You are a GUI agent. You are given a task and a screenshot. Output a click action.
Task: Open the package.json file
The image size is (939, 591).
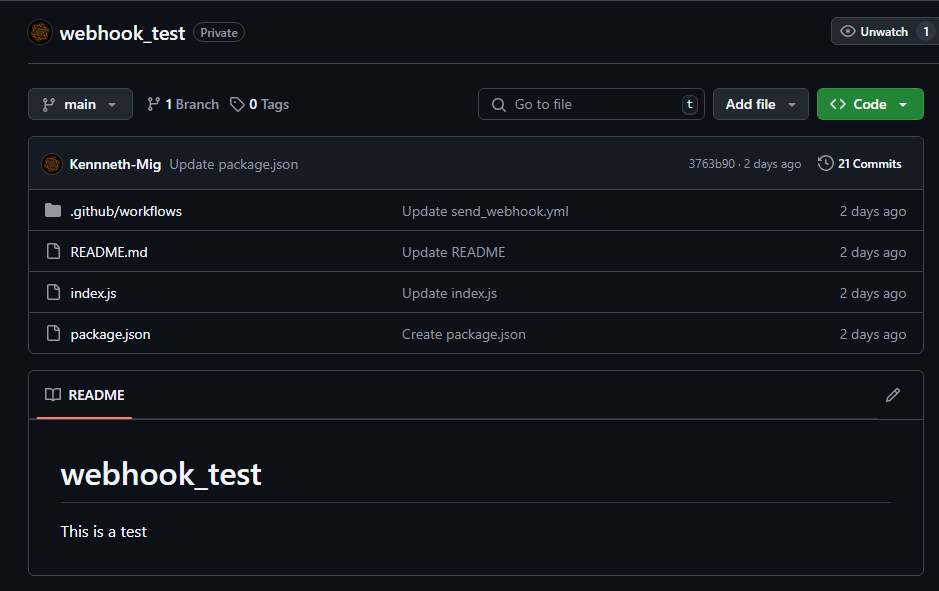click(110, 334)
